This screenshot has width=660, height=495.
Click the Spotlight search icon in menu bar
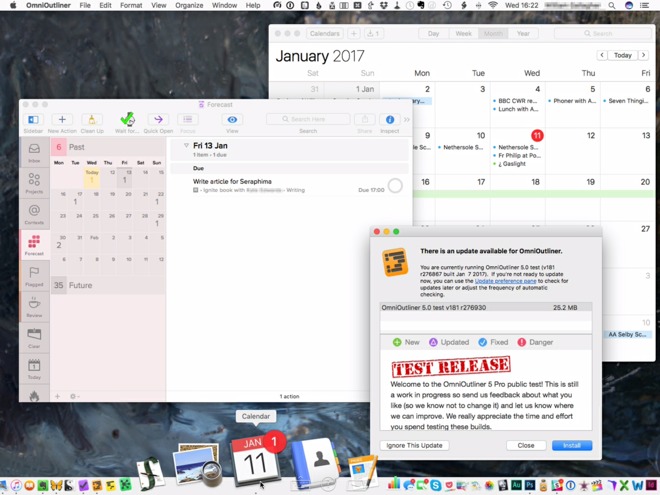coord(612,5)
